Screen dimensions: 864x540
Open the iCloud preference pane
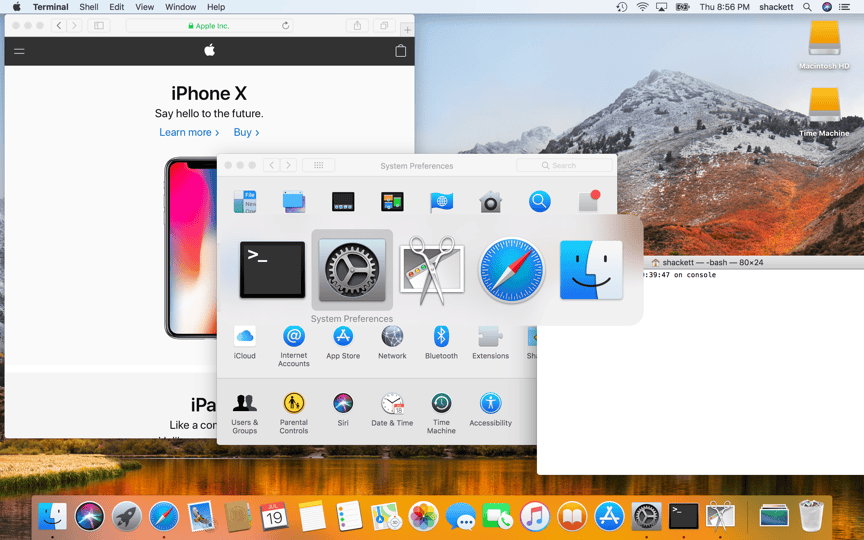tap(245, 343)
